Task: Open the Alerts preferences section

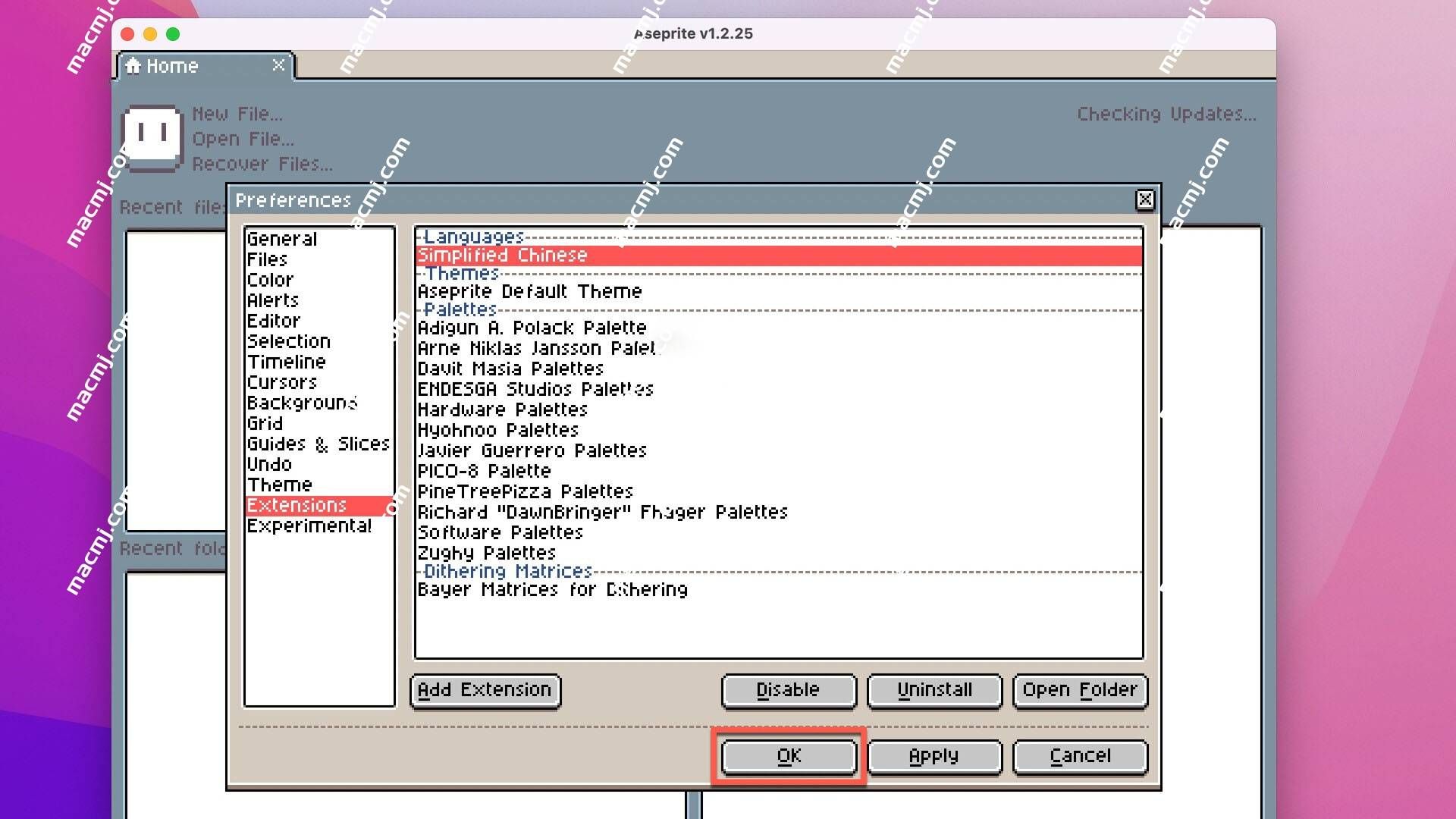Action: tap(319, 300)
